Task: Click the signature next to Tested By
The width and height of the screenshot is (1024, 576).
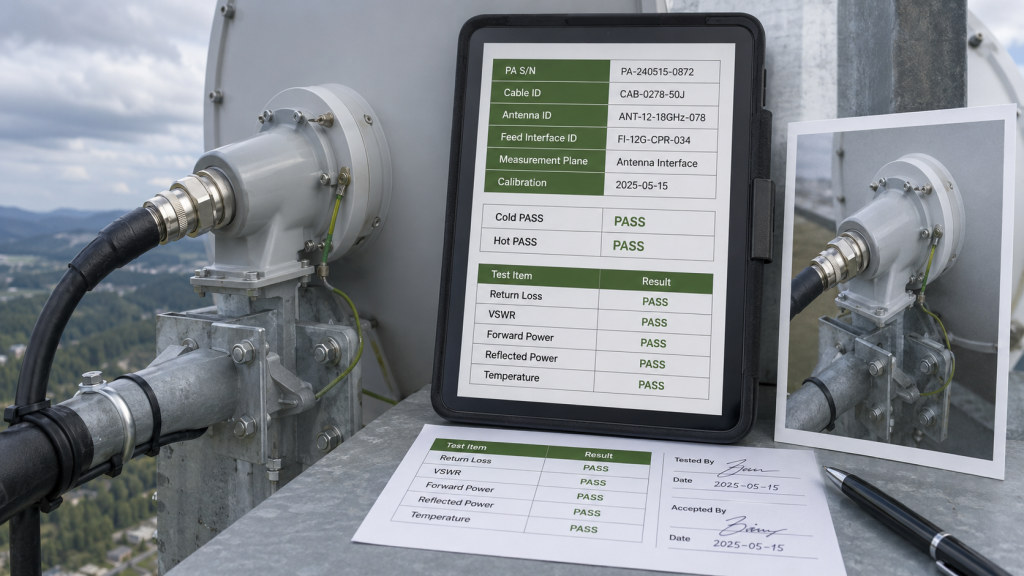Action: point(746,468)
